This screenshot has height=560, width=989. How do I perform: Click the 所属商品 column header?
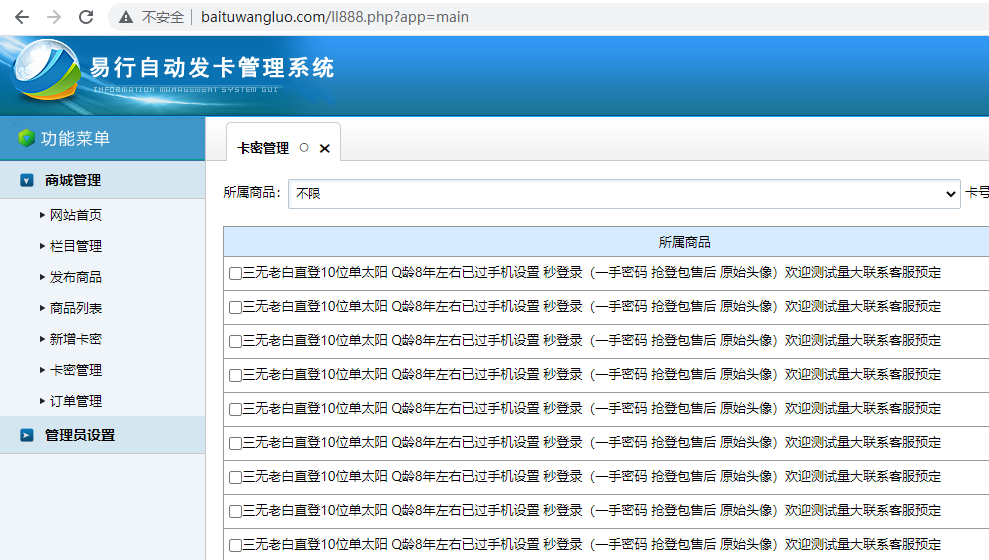[684, 242]
